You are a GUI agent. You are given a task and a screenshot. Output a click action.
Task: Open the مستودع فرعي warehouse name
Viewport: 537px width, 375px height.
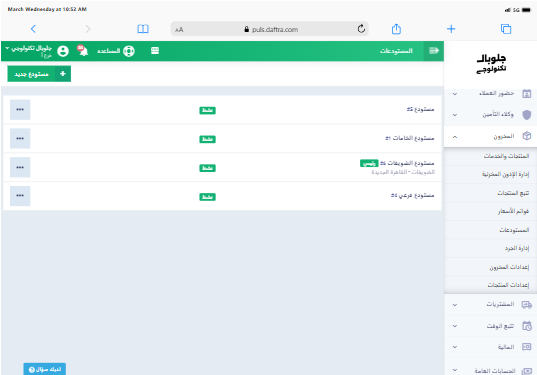click(x=412, y=195)
